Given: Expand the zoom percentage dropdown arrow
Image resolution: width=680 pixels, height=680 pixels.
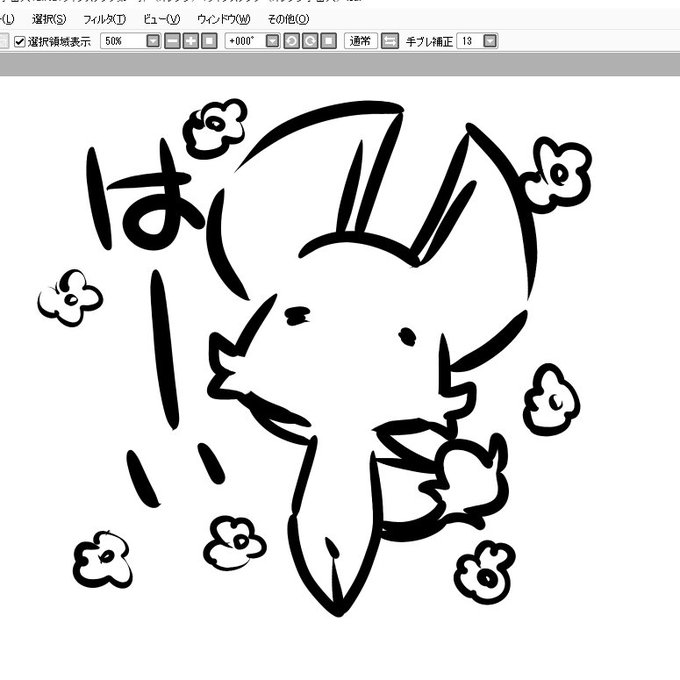Looking at the screenshot, I should coord(153,41).
